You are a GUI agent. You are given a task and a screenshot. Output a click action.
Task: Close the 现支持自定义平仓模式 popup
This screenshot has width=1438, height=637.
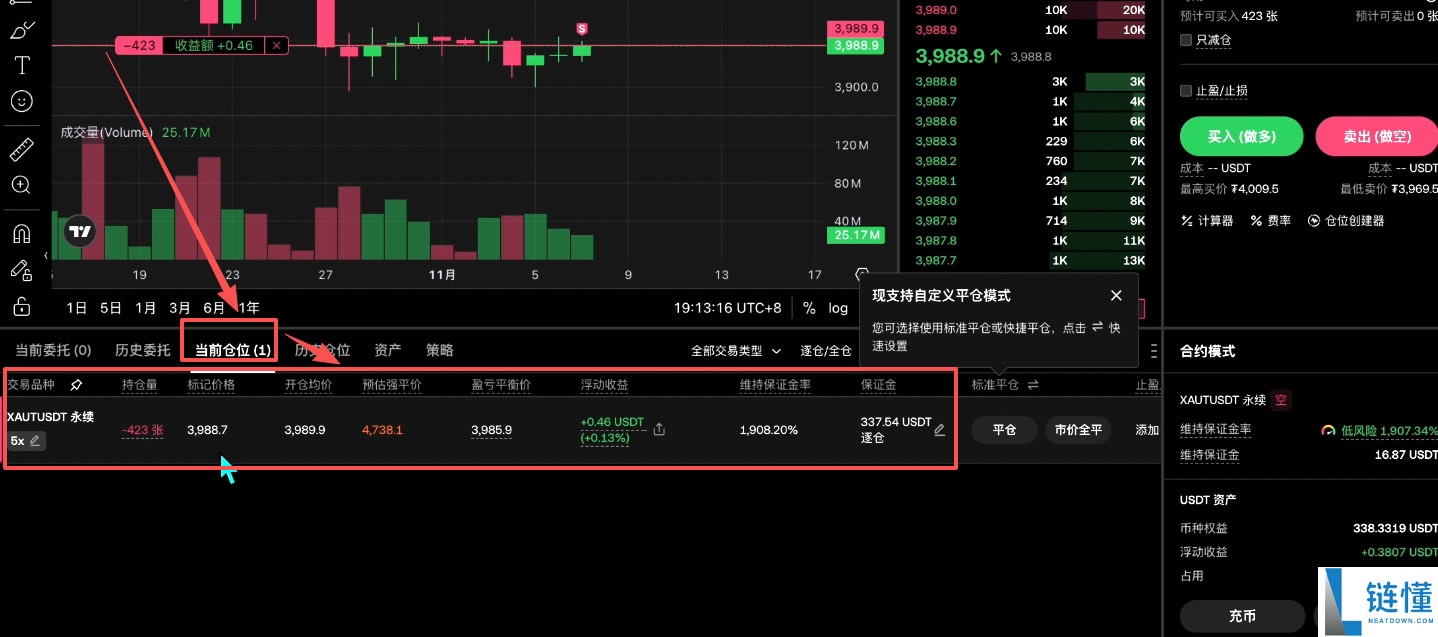tap(1116, 295)
